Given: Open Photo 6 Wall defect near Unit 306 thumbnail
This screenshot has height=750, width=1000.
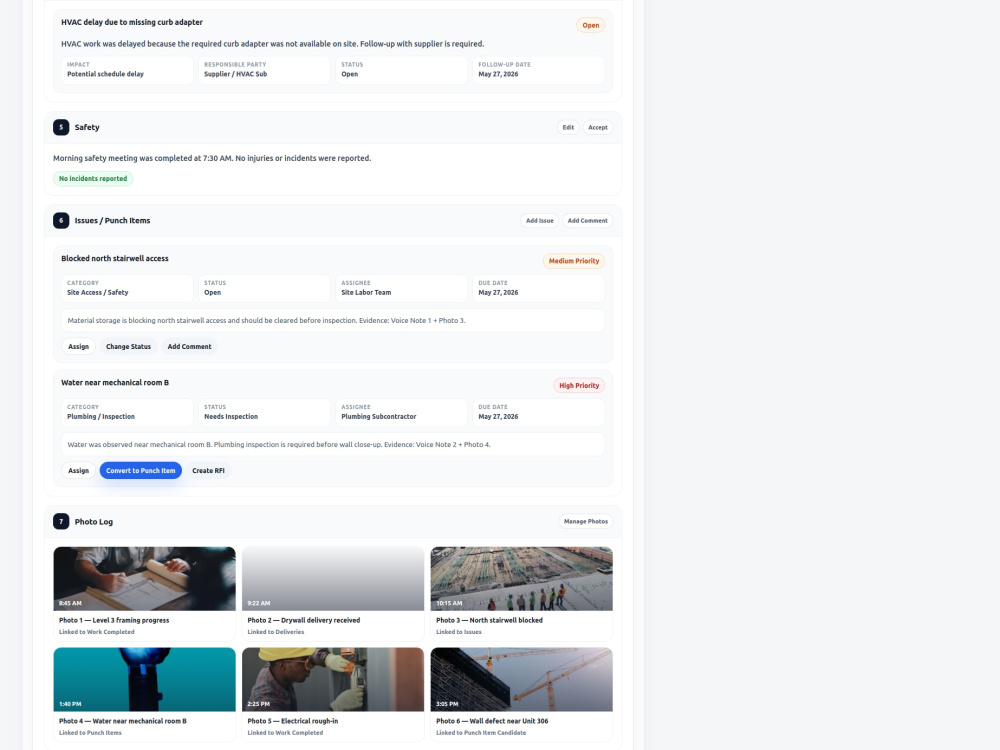Looking at the screenshot, I should click(522, 679).
